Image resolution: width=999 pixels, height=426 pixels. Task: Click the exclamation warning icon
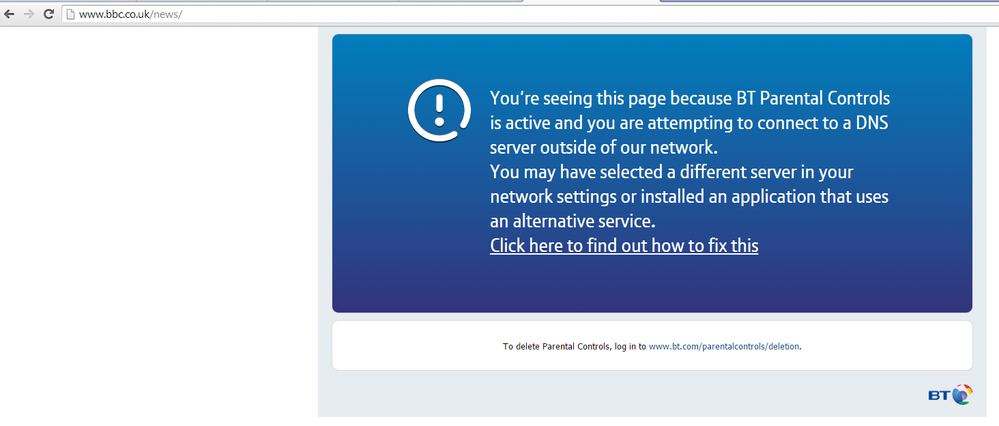click(439, 110)
